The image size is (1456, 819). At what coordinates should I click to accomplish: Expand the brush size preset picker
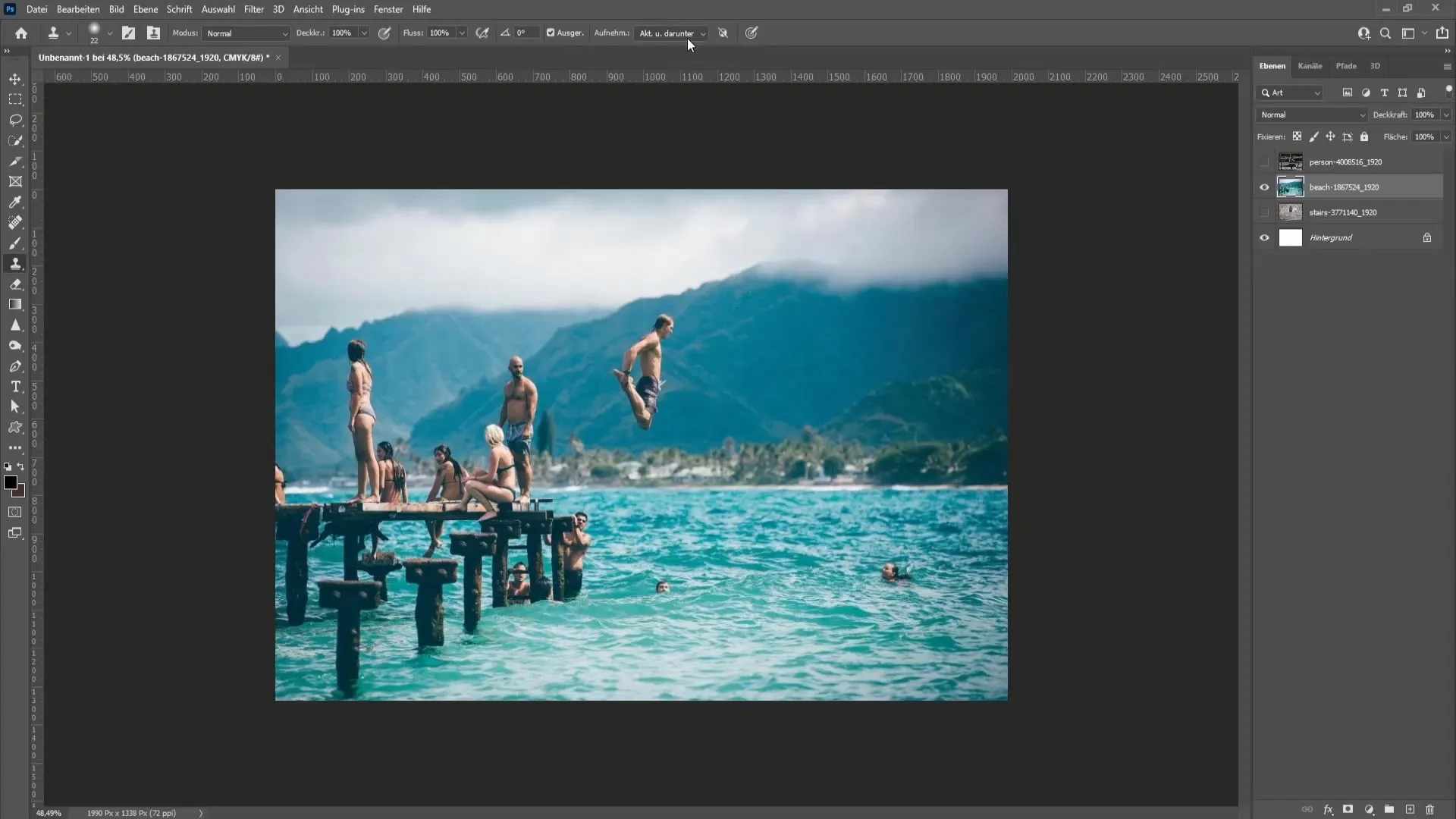(108, 35)
